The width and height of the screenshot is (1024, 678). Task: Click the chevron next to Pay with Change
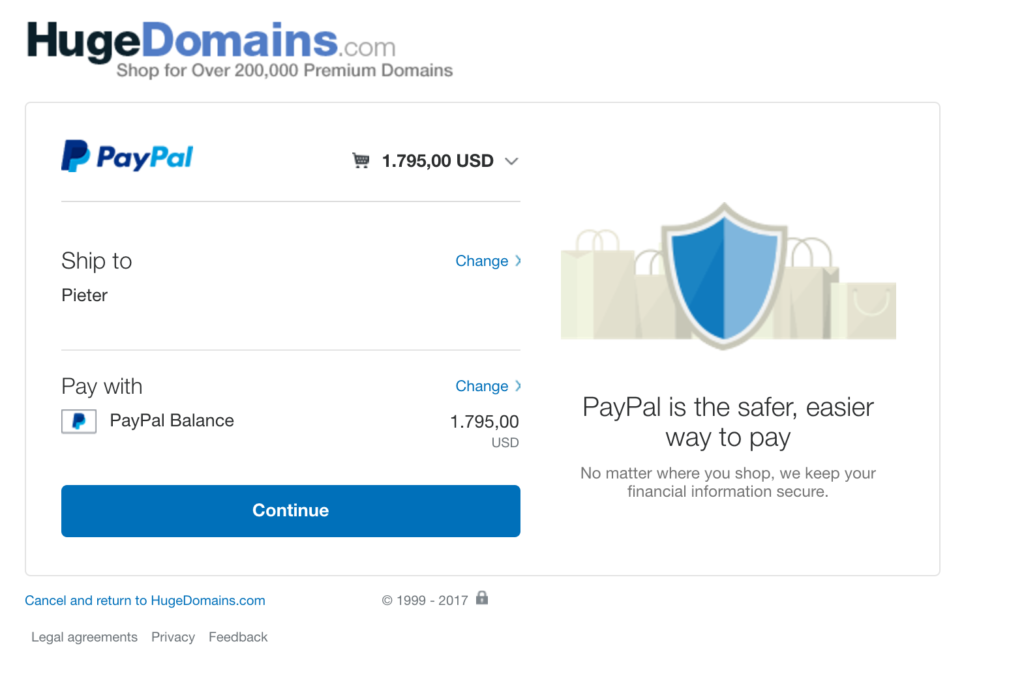[x=518, y=386]
